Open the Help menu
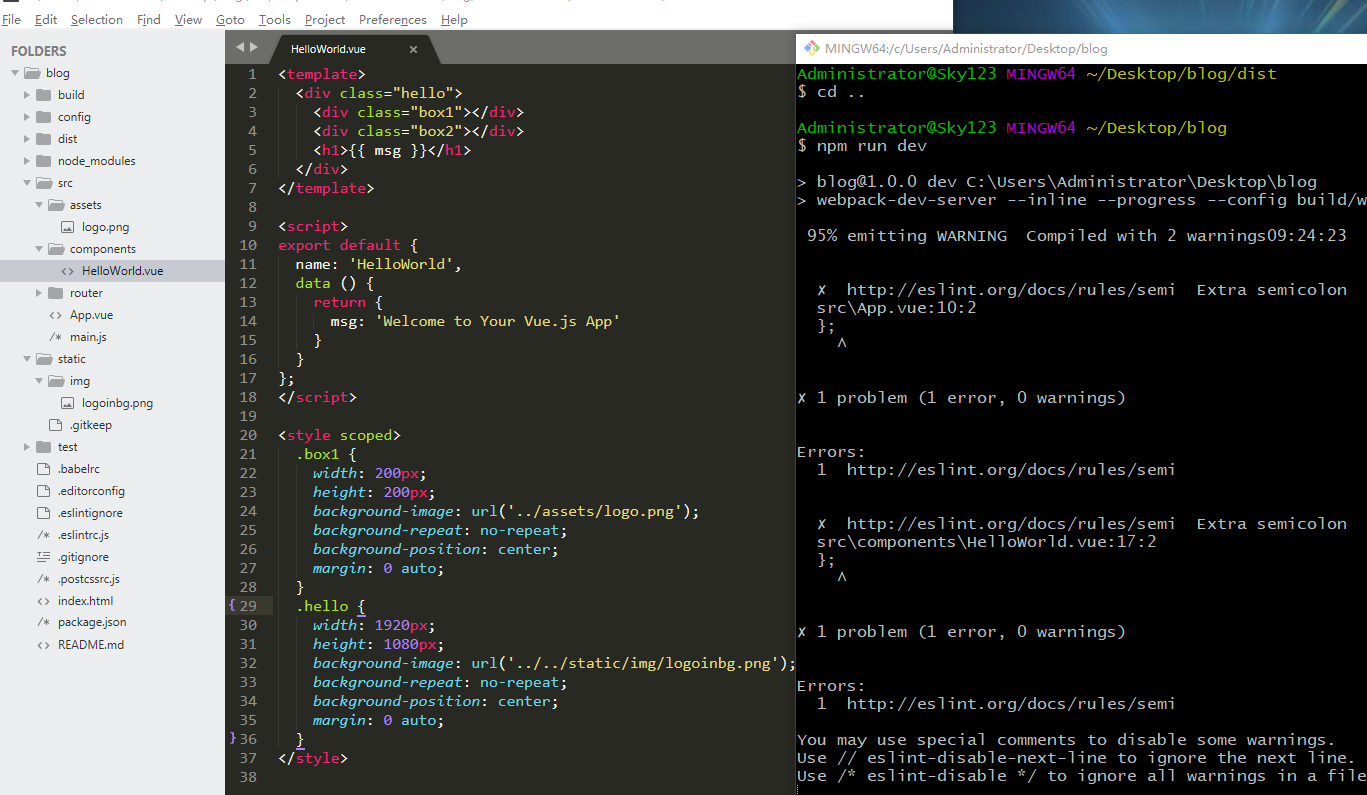The width and height of the screenshot is (1367, 795). [x=454, y=19]
